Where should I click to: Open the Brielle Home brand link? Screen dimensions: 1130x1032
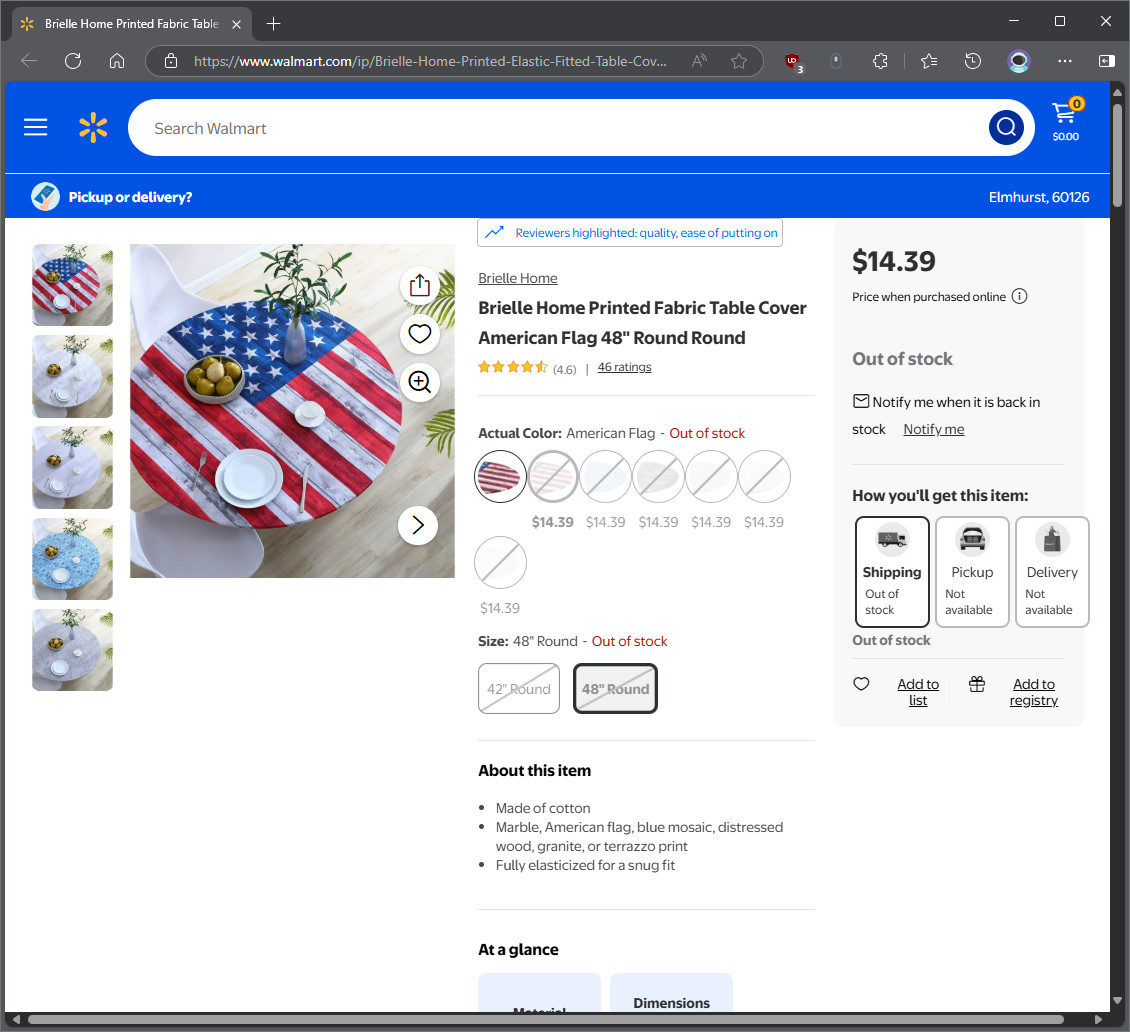517,278
